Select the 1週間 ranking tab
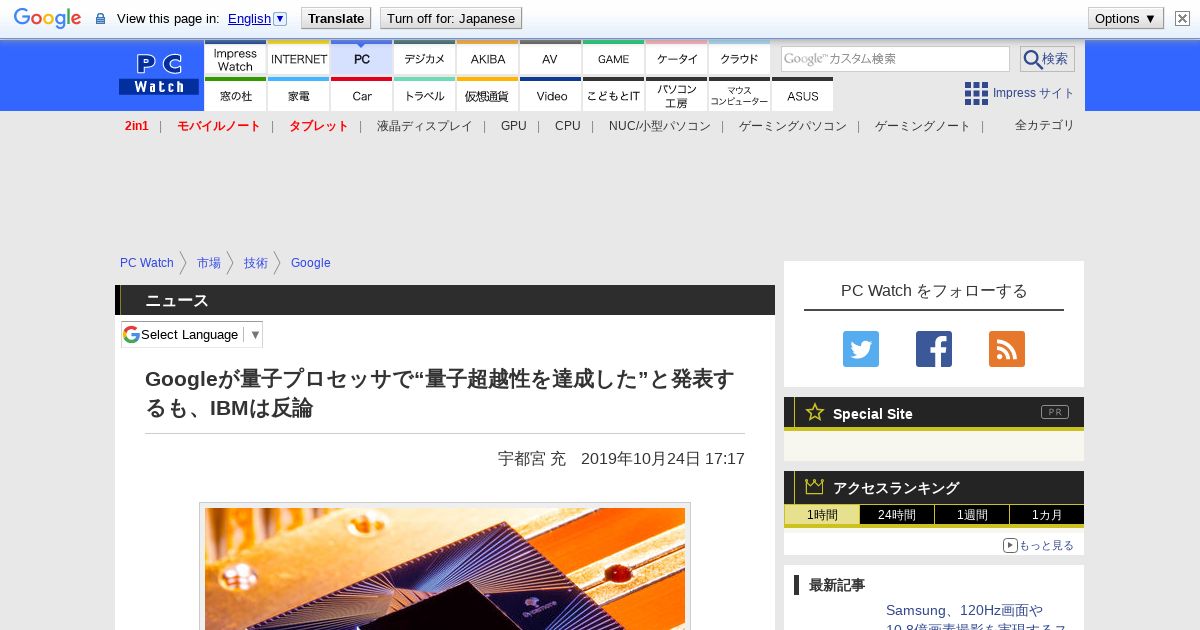 972,515
